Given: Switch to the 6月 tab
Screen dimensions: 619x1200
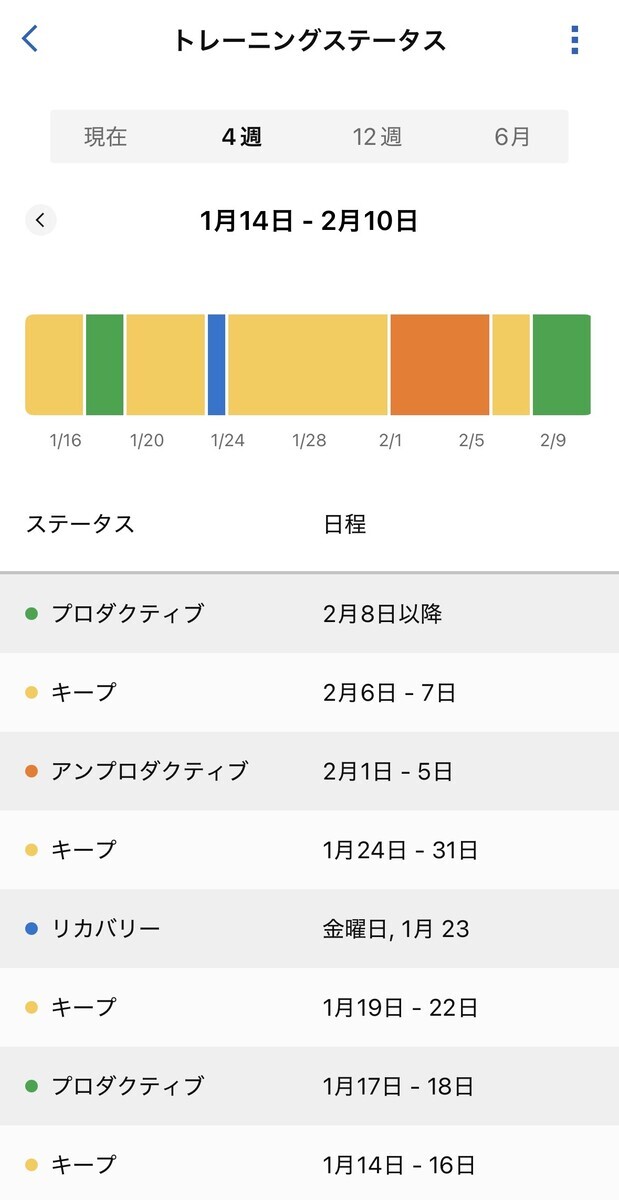Looking at the screenshot, I should [x=512, y=137].
